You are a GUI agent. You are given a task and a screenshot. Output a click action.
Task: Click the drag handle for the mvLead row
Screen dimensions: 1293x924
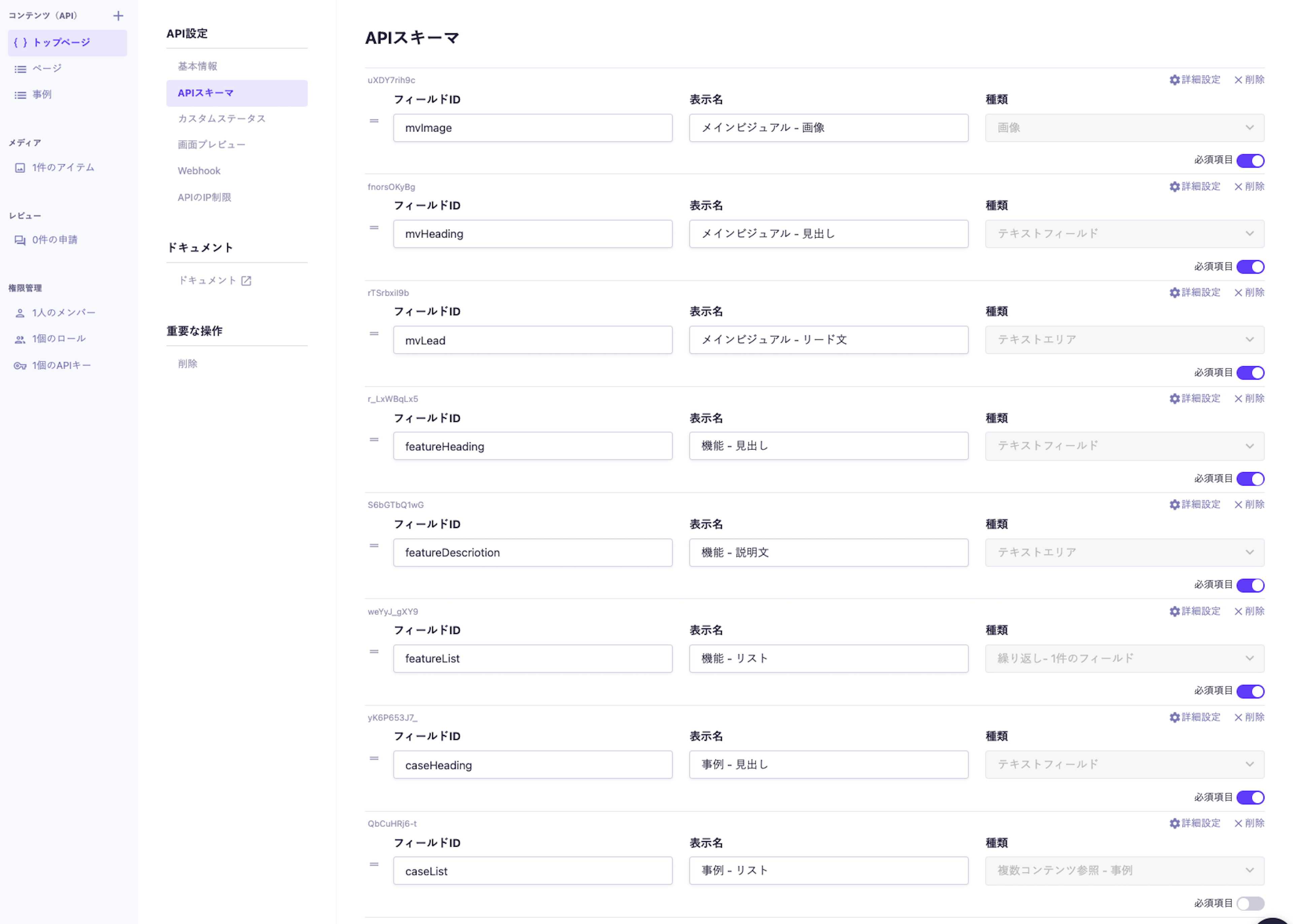374,333
